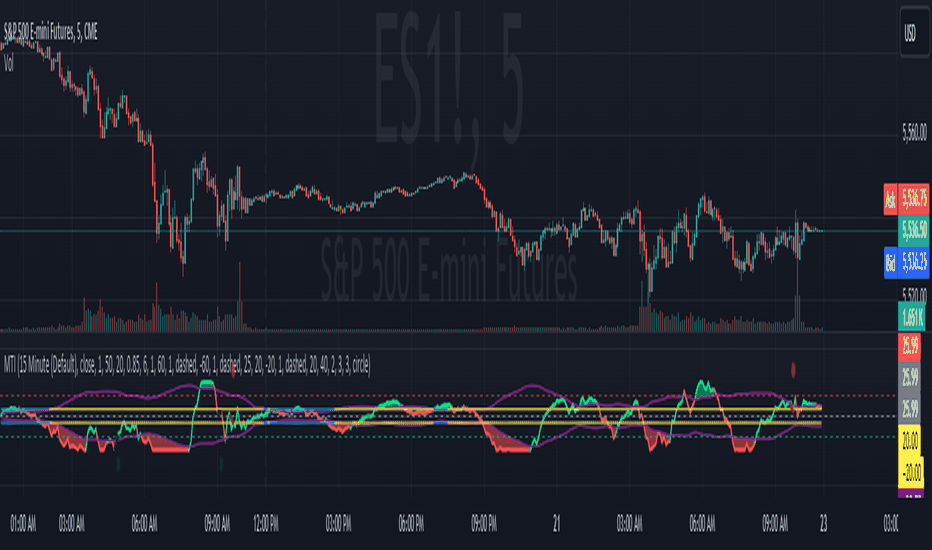Click the 03:00 PM time axis label
The width and height of the screenshot is (932, 550).
click(x=338, y=524)
